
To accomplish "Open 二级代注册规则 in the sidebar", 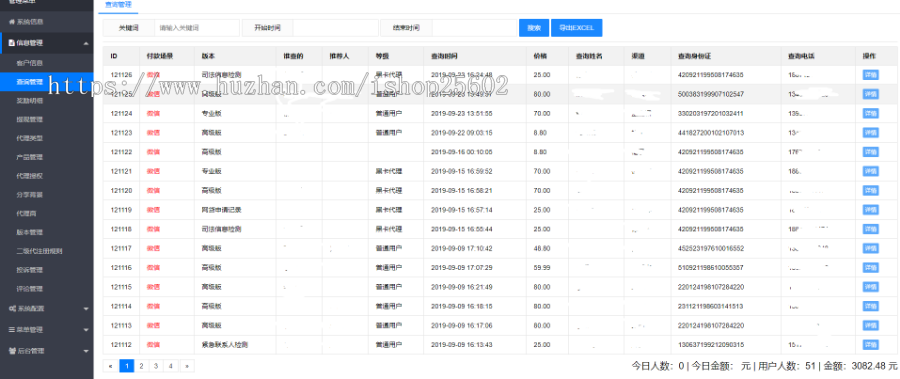I will click(39, 251).
